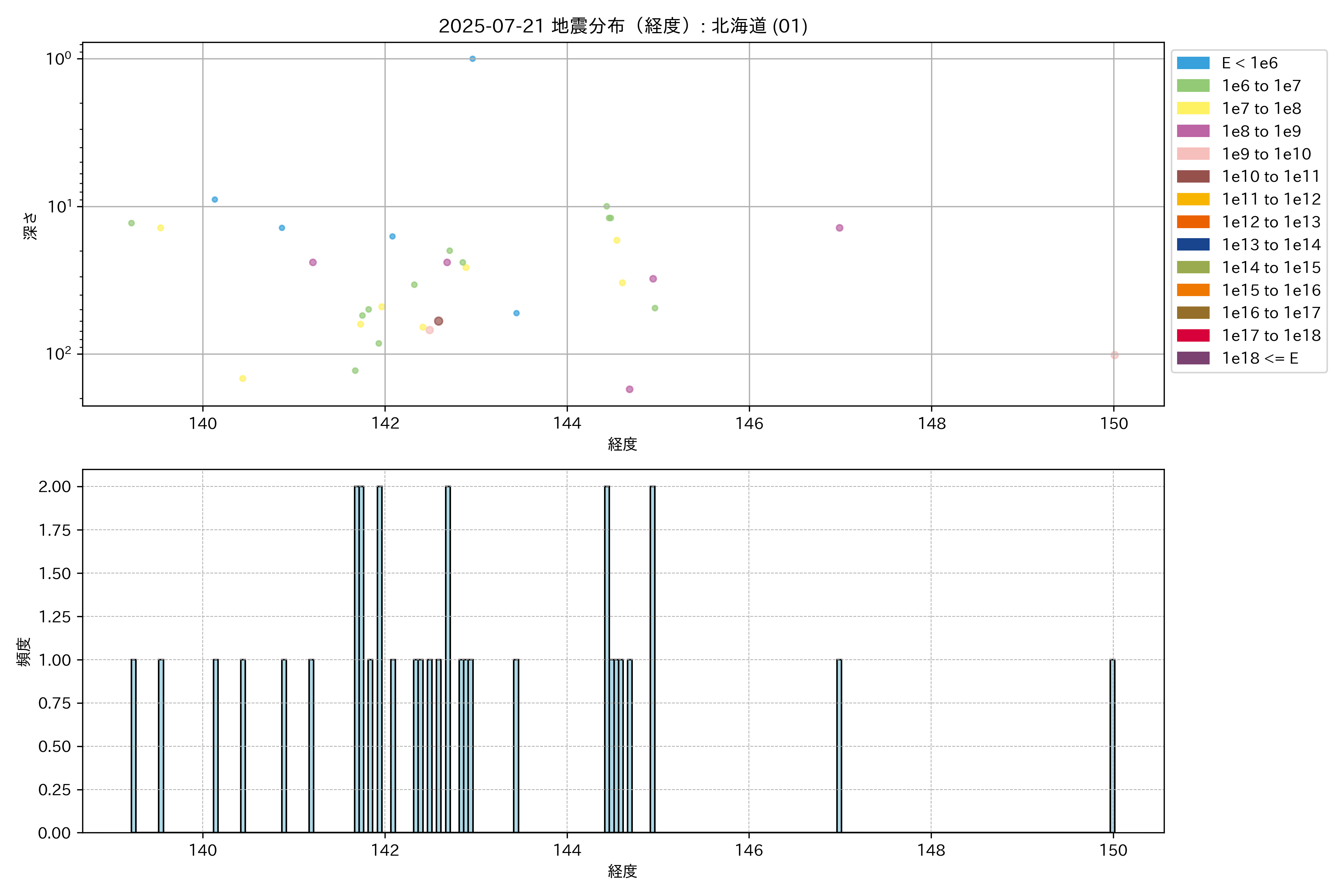
Task: Click the pink point at longitude 150
Action: pyautogui.click(x=1114, y=355)
